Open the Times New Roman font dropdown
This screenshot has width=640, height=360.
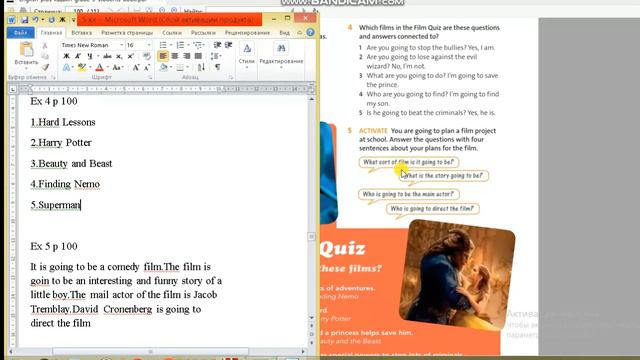(x=121, y=45)
